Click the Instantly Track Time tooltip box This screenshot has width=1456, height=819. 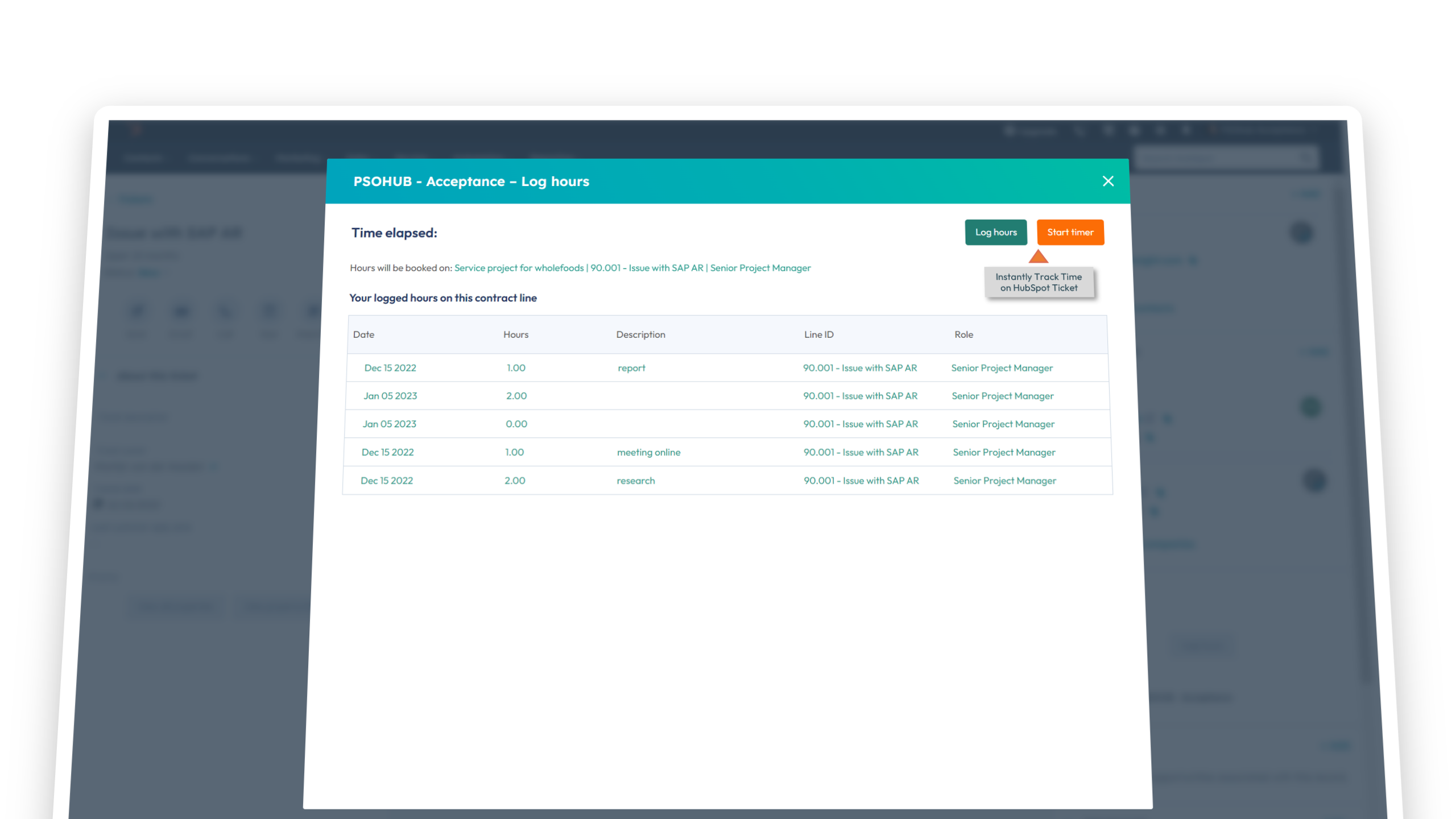pyautogui.click(x=1039, y=282)
